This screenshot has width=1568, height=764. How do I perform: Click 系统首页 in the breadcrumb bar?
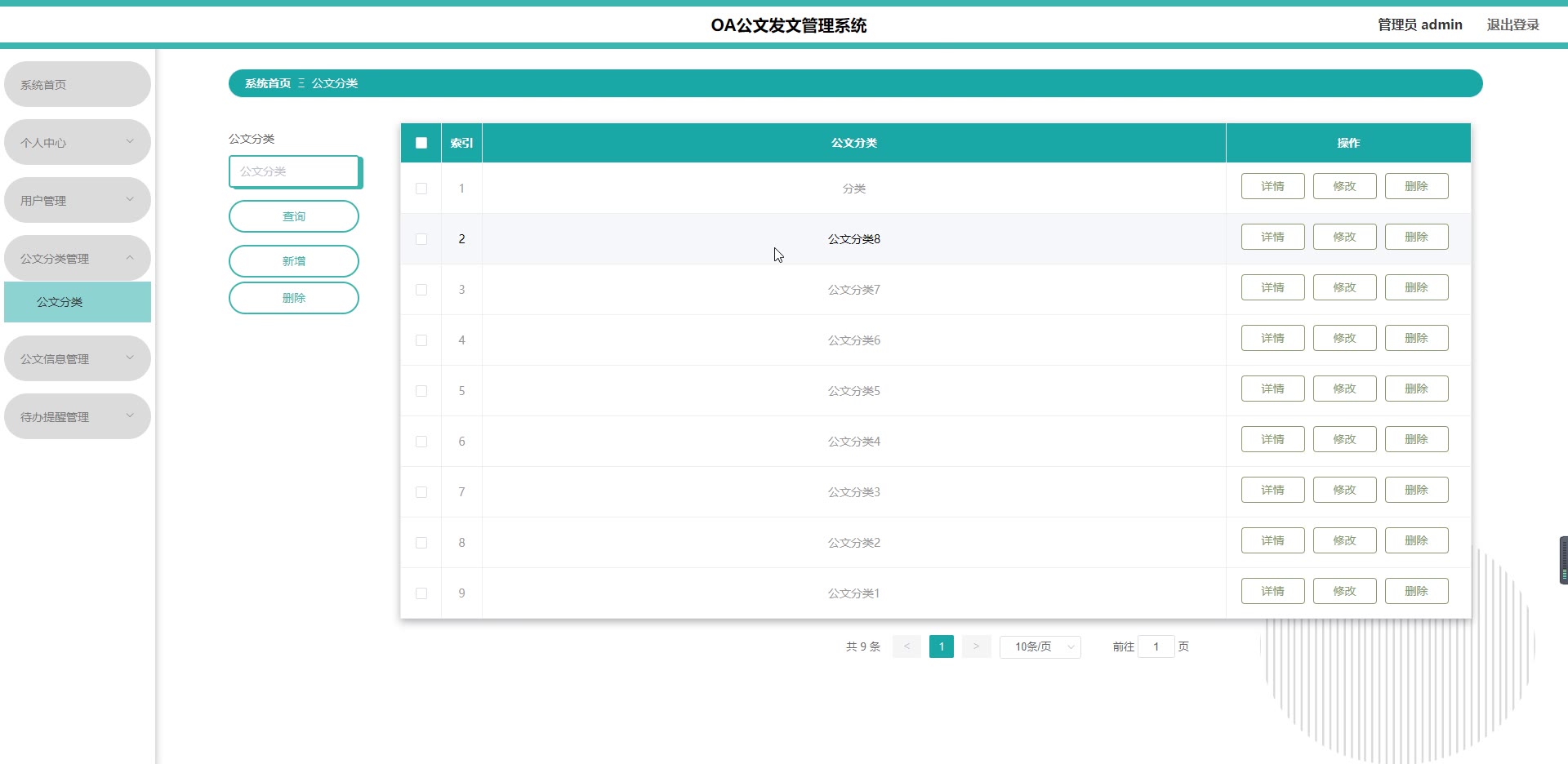pos(268,83)
